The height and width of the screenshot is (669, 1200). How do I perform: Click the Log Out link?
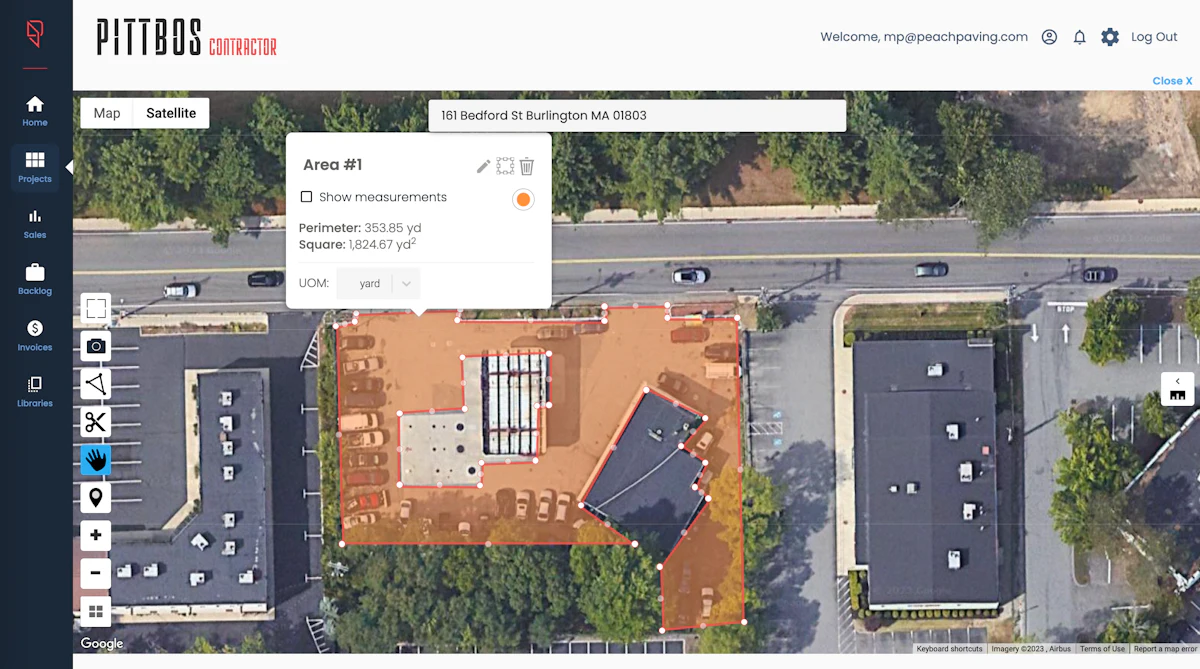pos(1154,37)
